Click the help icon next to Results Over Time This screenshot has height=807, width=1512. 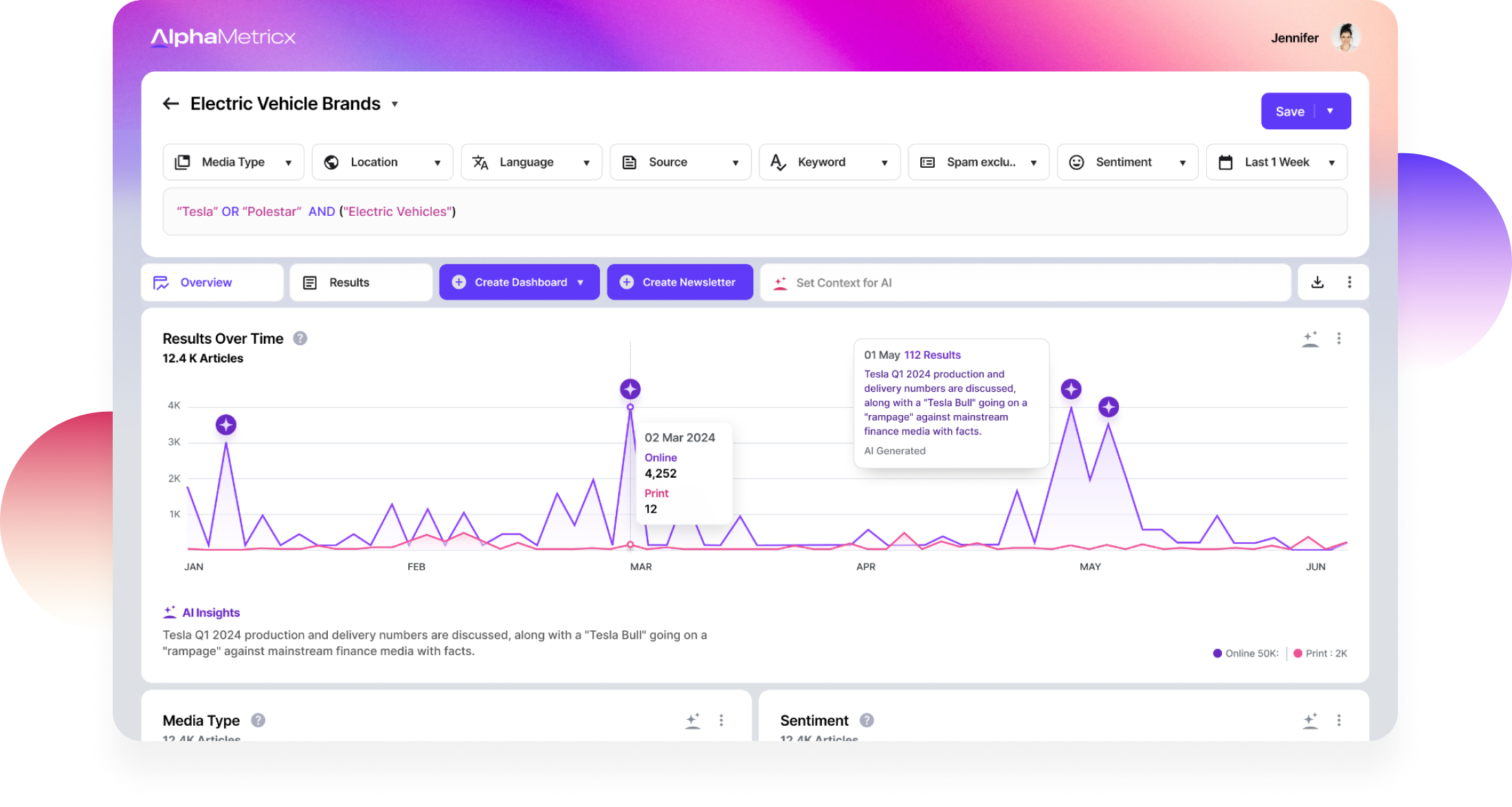pyautogui.click(x=300, y=338)
